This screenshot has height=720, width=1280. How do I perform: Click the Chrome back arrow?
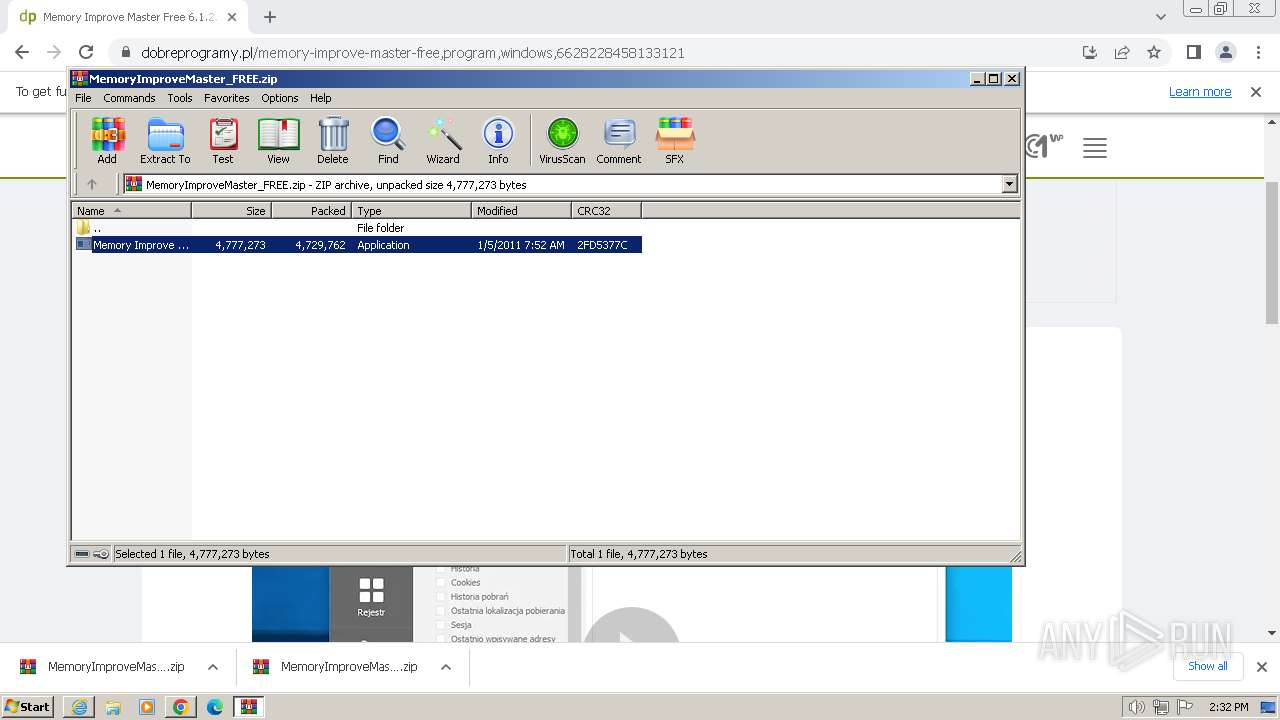coord(22,52)
